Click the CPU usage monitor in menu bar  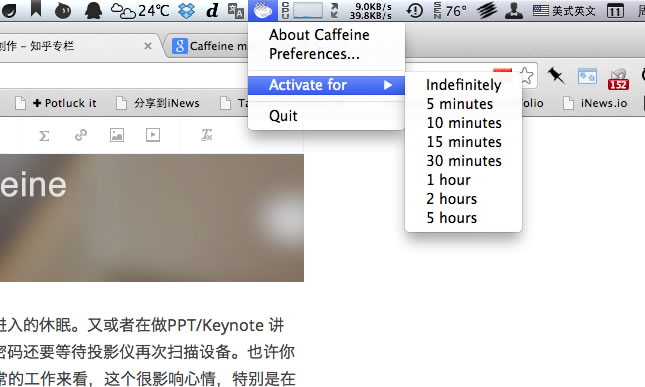click(302, 10)
